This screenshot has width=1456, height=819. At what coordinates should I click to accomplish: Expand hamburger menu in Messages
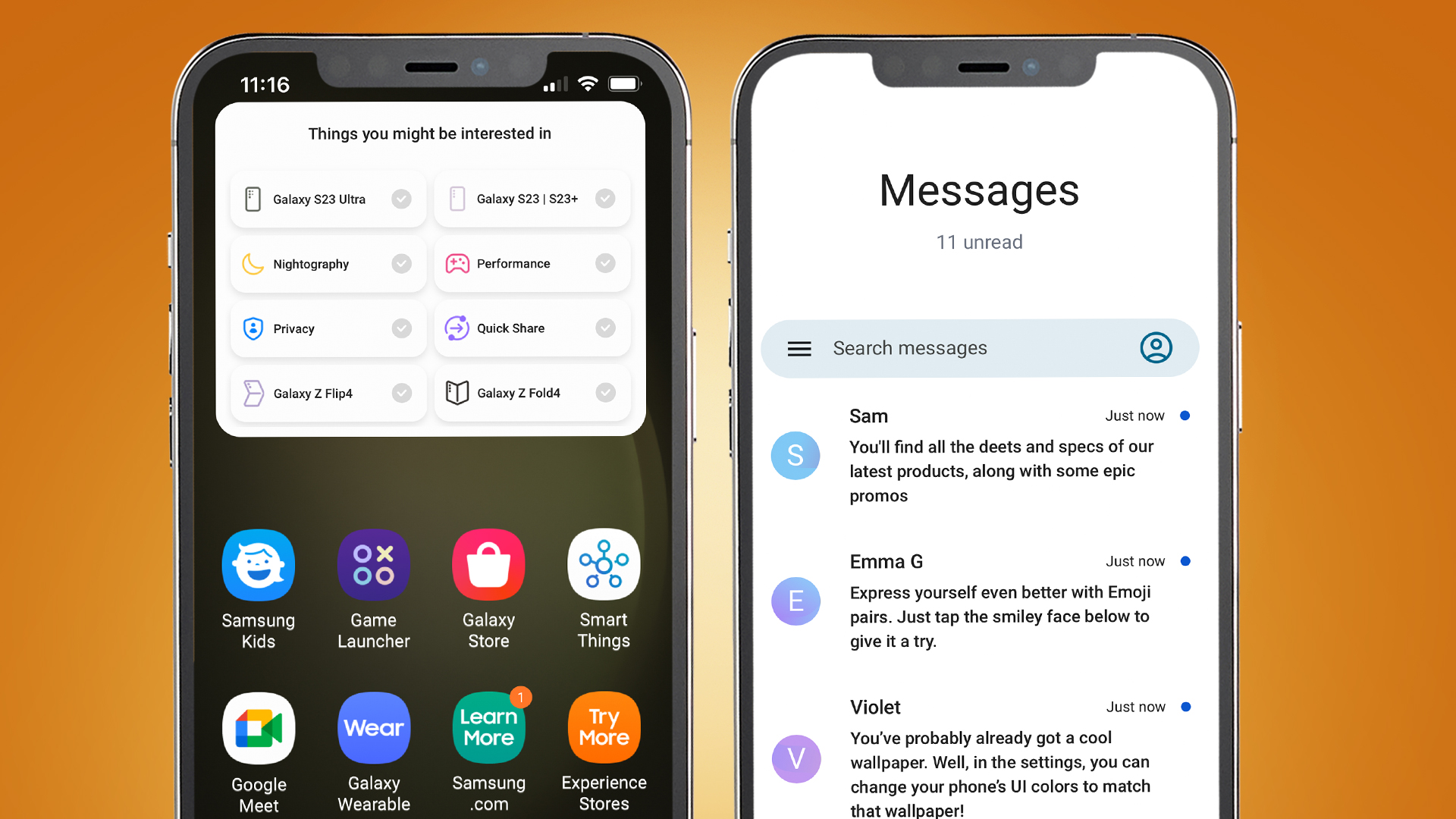coord(801,346)
